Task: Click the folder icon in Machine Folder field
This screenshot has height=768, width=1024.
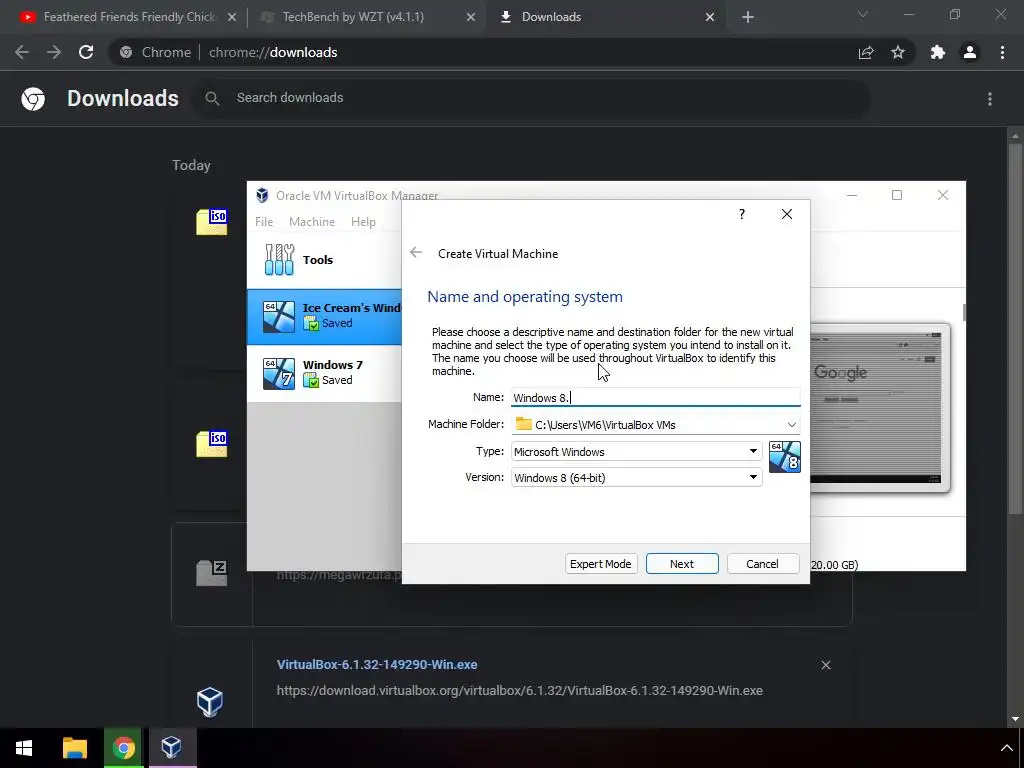Action: coord(524,424)
